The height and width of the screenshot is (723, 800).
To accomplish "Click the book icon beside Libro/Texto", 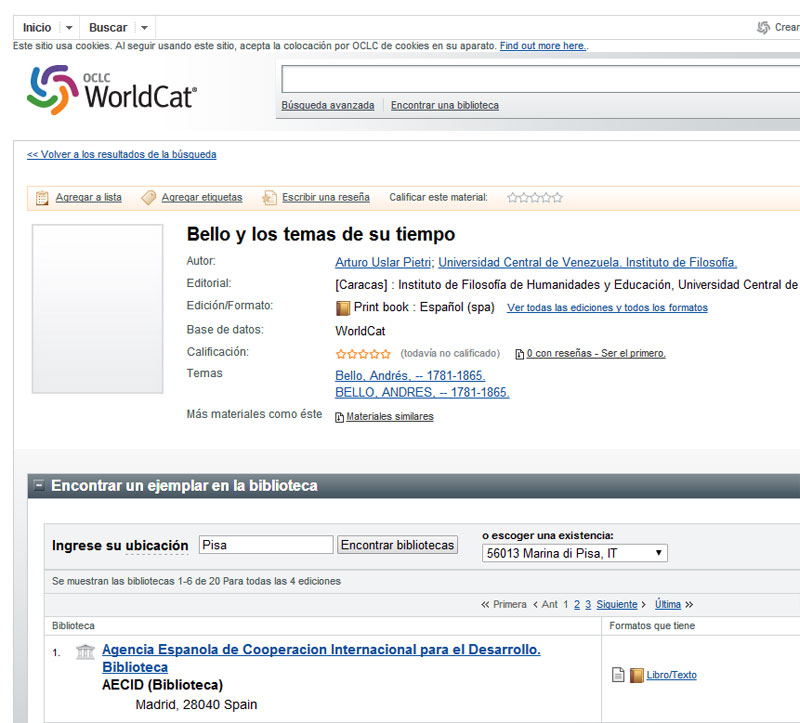I will [636, 675].
